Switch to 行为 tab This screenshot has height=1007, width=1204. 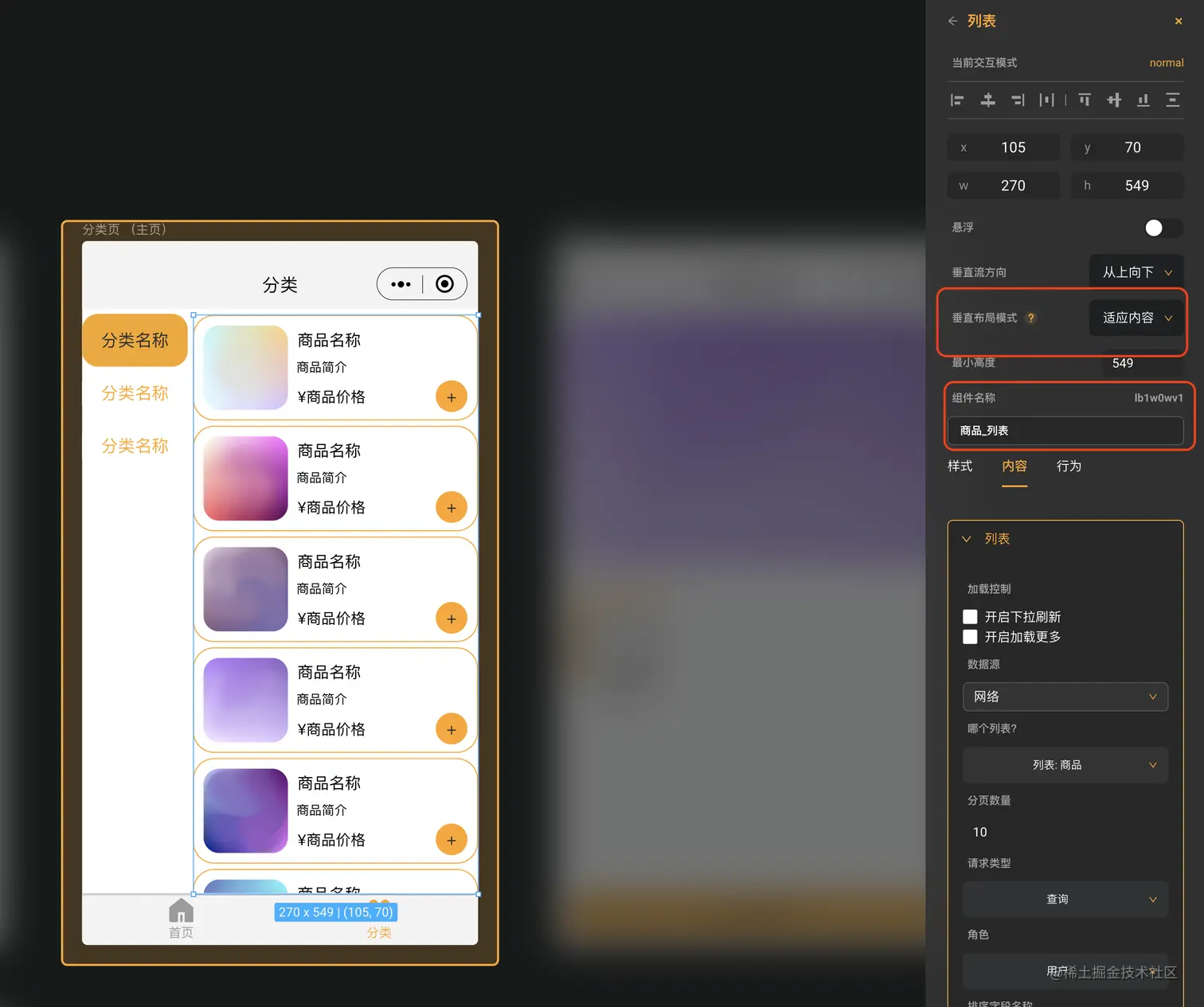tap(1069, 466)
